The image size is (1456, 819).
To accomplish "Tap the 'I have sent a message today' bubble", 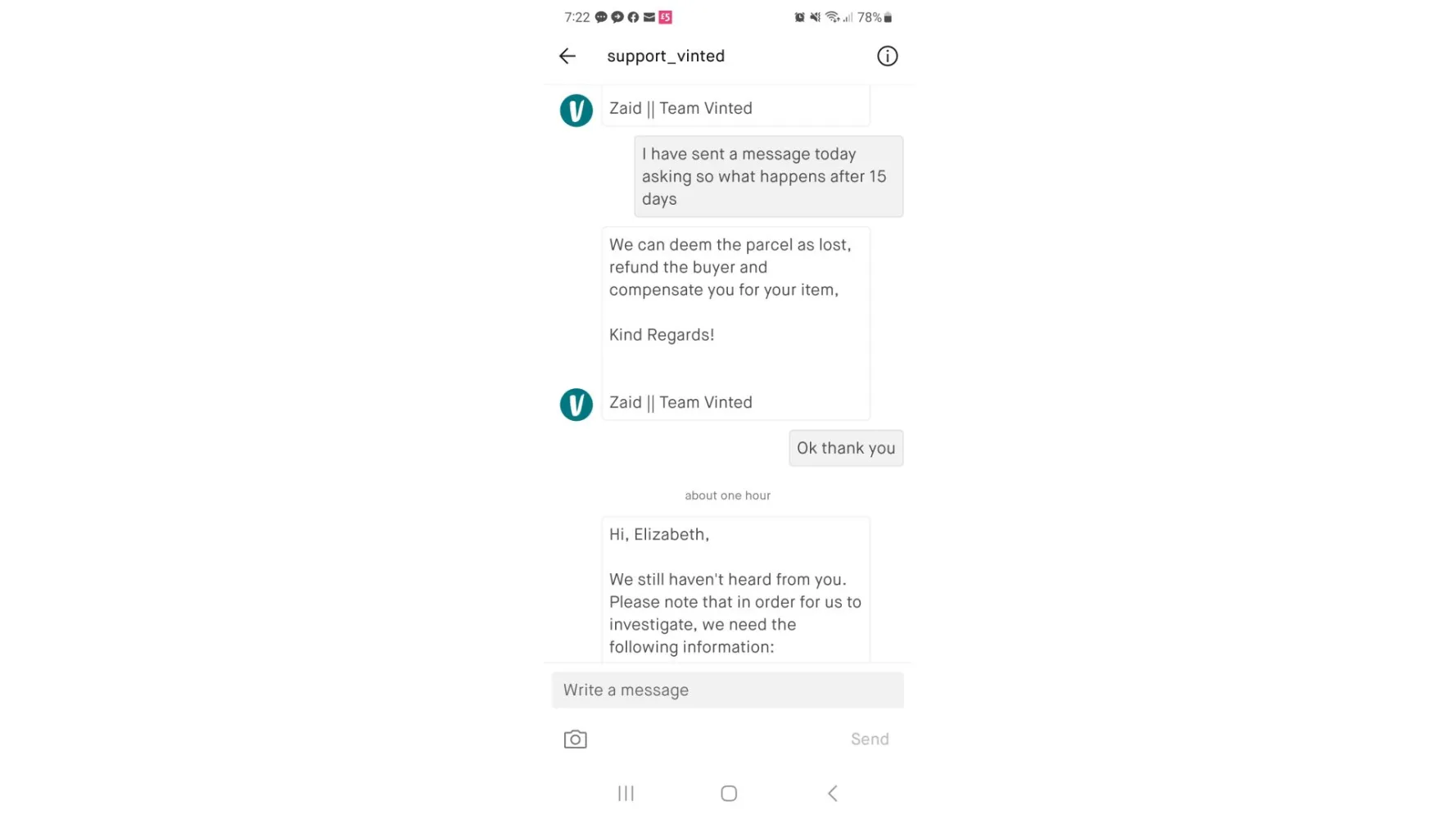I will click(x=768, y=176).
